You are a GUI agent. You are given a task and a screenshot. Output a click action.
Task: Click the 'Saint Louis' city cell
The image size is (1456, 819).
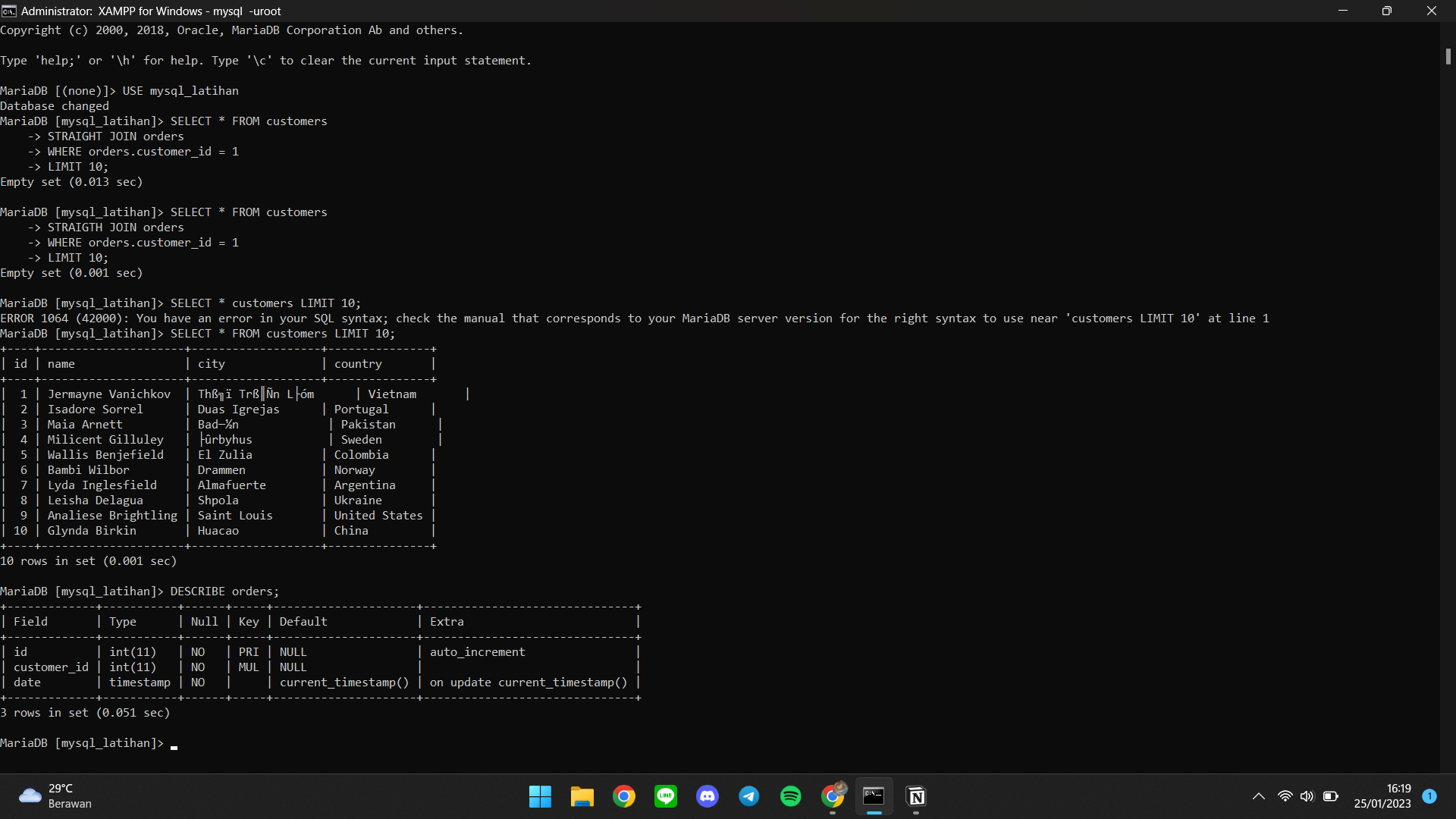click(x=235, y=516)
